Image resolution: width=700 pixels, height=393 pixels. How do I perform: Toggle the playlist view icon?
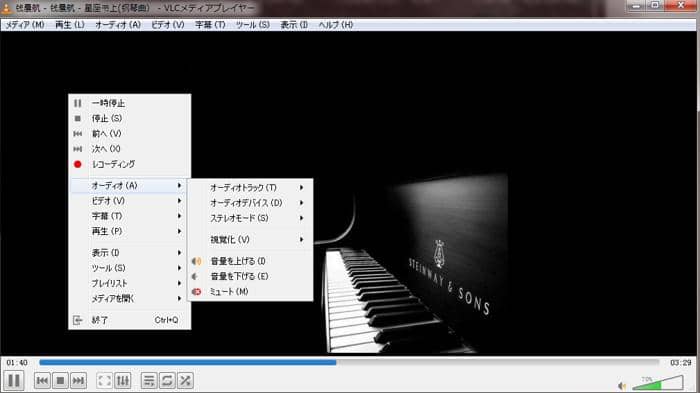coord(149,381)
